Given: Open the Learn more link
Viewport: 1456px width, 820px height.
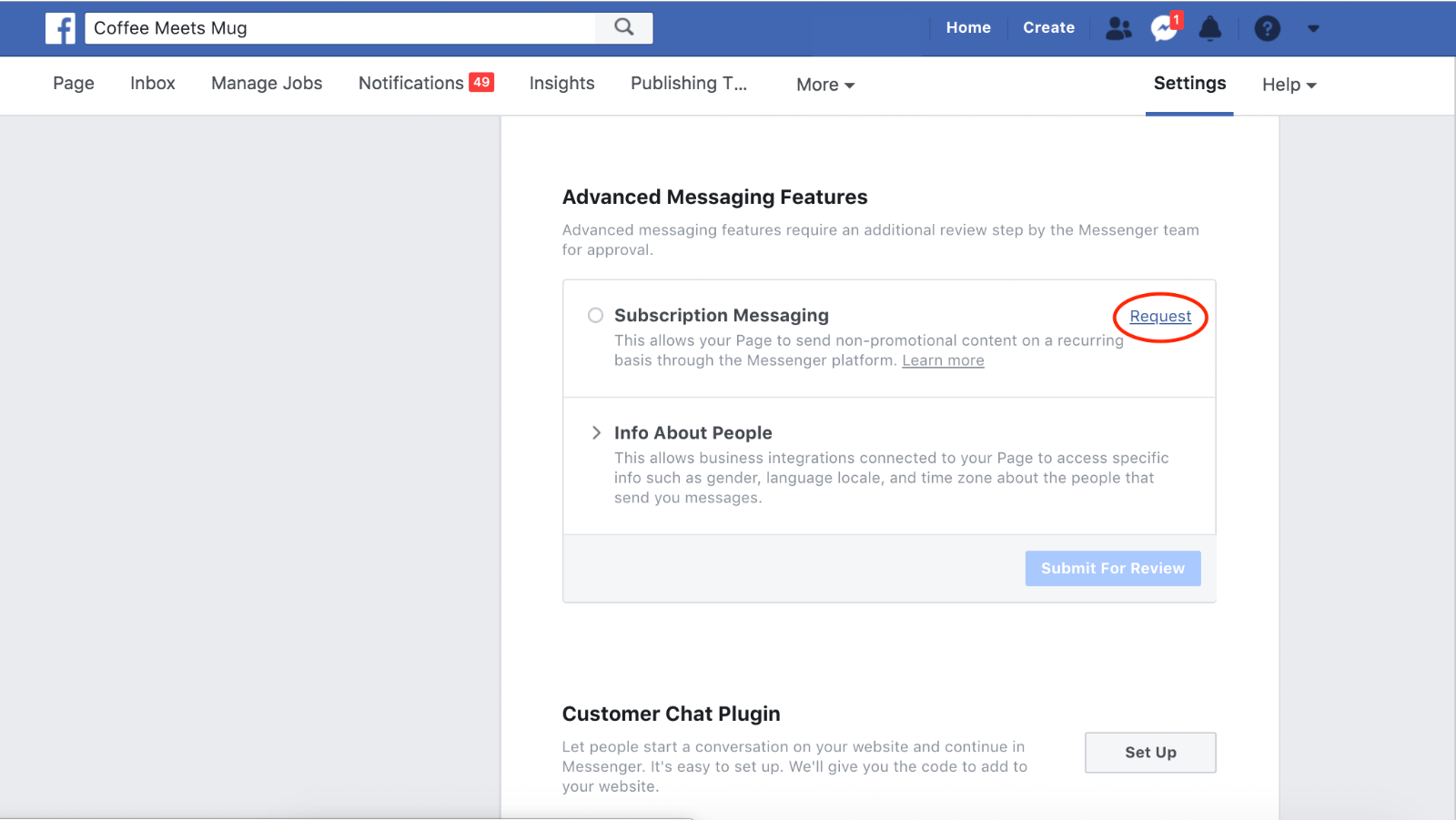Looking at the screenshot, I should [x=943, y=360].
